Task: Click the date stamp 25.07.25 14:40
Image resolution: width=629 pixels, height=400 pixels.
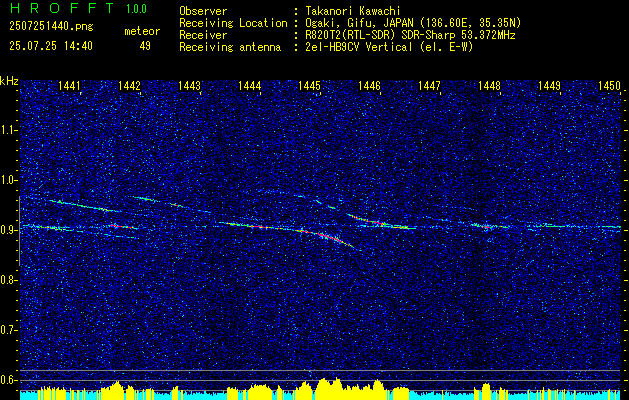Action: point(51,46)
